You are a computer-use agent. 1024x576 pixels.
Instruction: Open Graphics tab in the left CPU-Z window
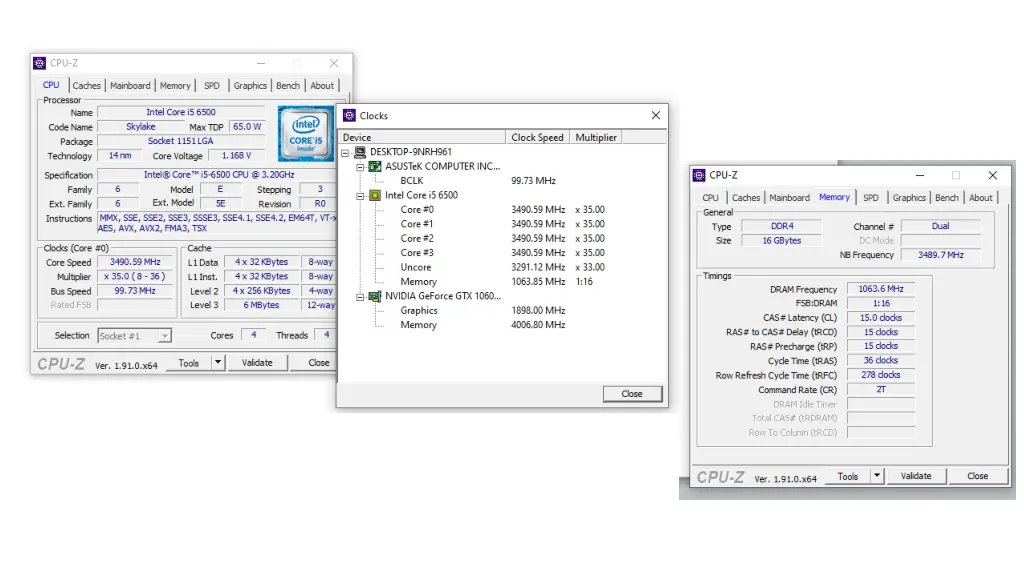(x=250, y=86)
